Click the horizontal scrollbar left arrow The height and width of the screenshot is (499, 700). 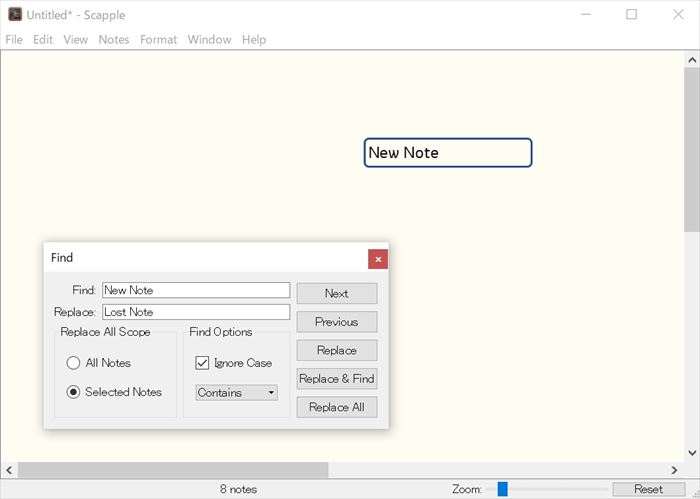tap(9, 470)
